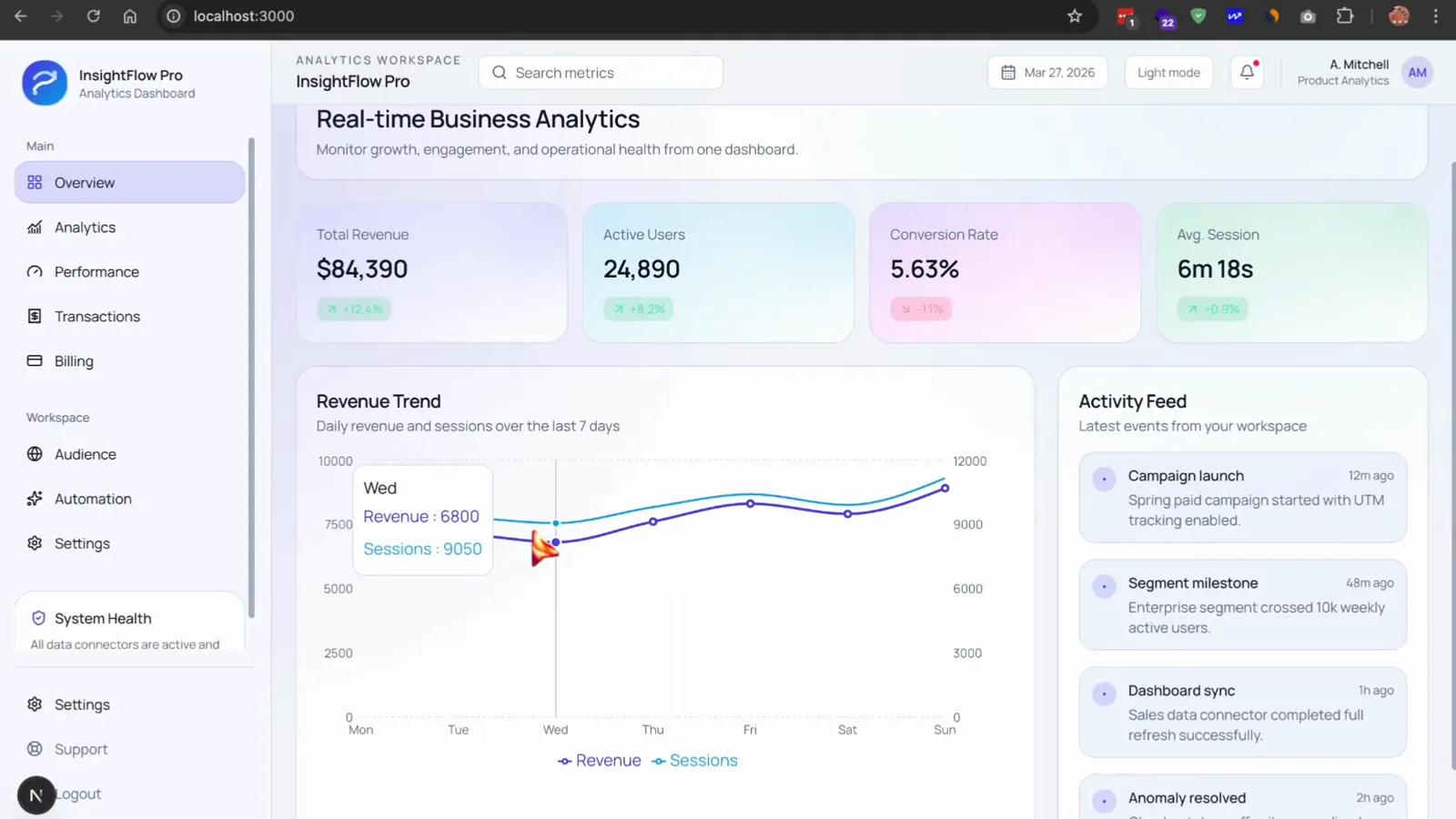This screenshot has height=819, width=1456.
Task: Click the InsightFlow Pro logo icon
Action: tap(45, 83)
